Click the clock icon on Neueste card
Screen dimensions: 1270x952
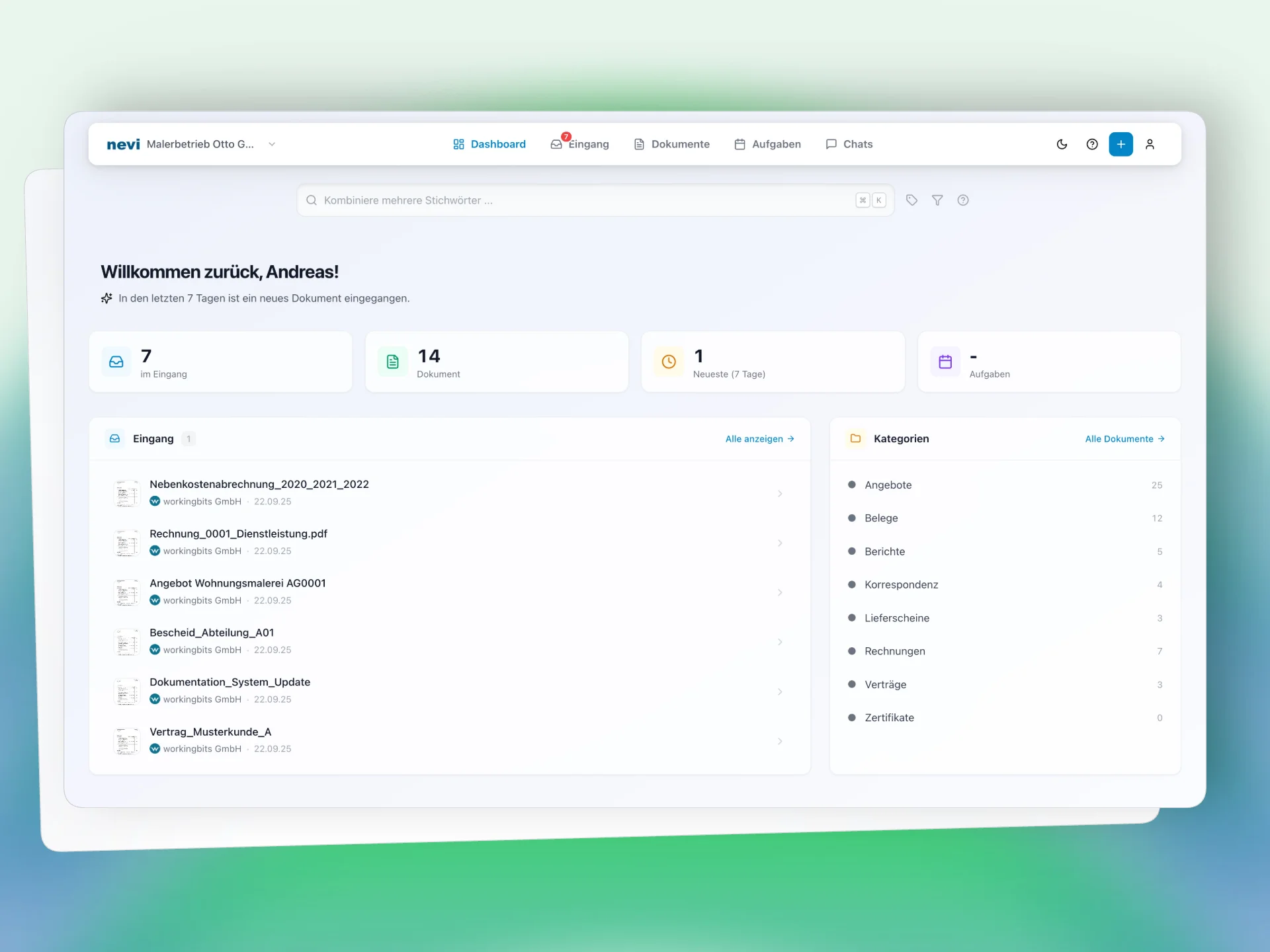click(x=669, y=362)
